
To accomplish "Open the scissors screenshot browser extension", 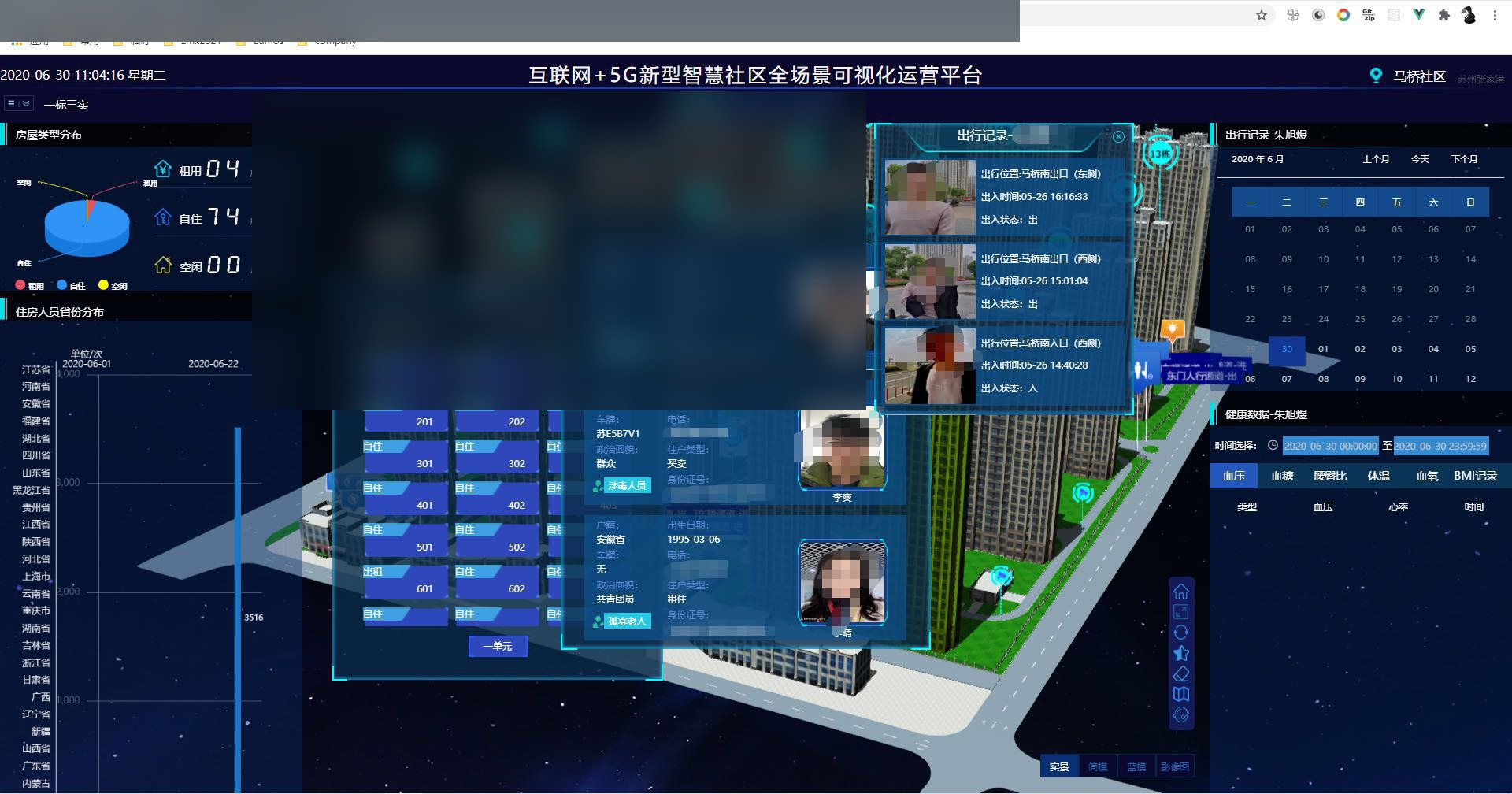I will (1292, 15).
